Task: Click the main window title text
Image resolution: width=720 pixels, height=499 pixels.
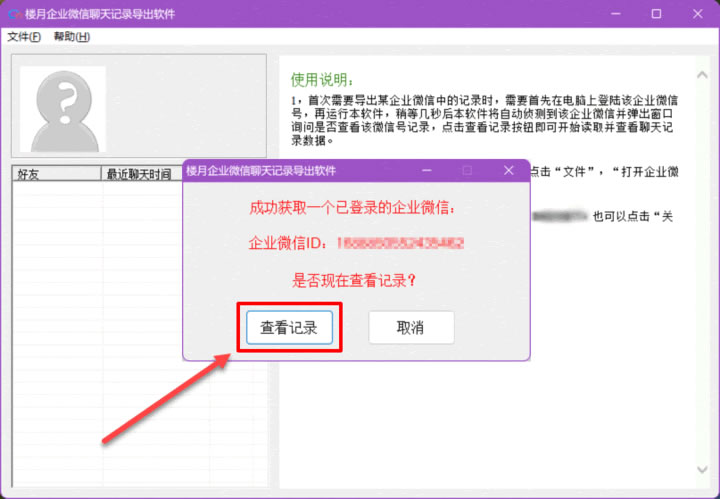Action: tap(100, 14)
